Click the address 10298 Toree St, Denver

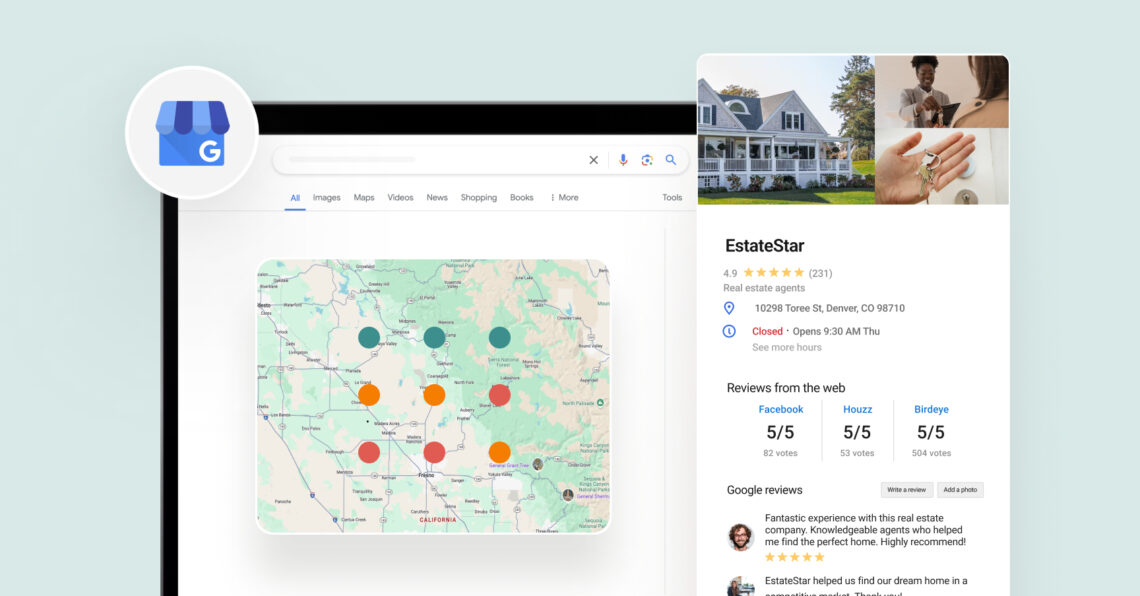(x=830, y=308)
